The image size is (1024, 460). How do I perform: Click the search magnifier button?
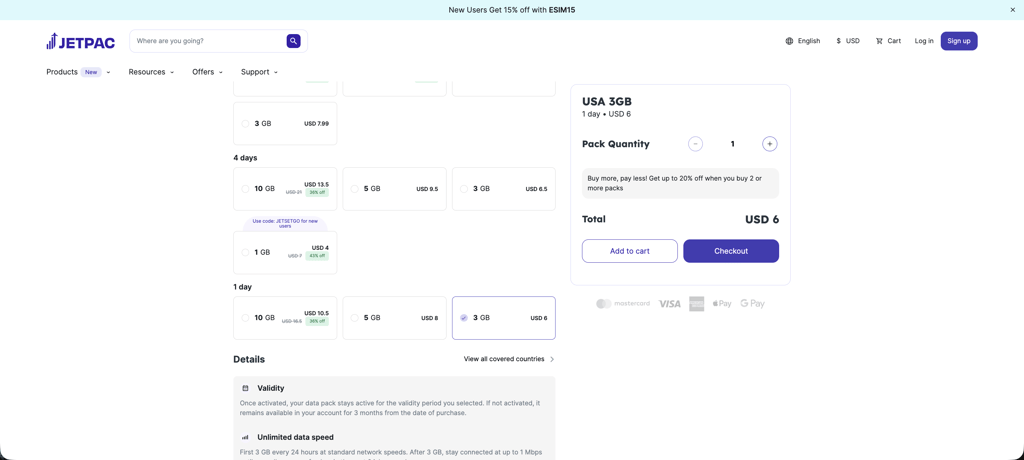(x=293, y=41)
